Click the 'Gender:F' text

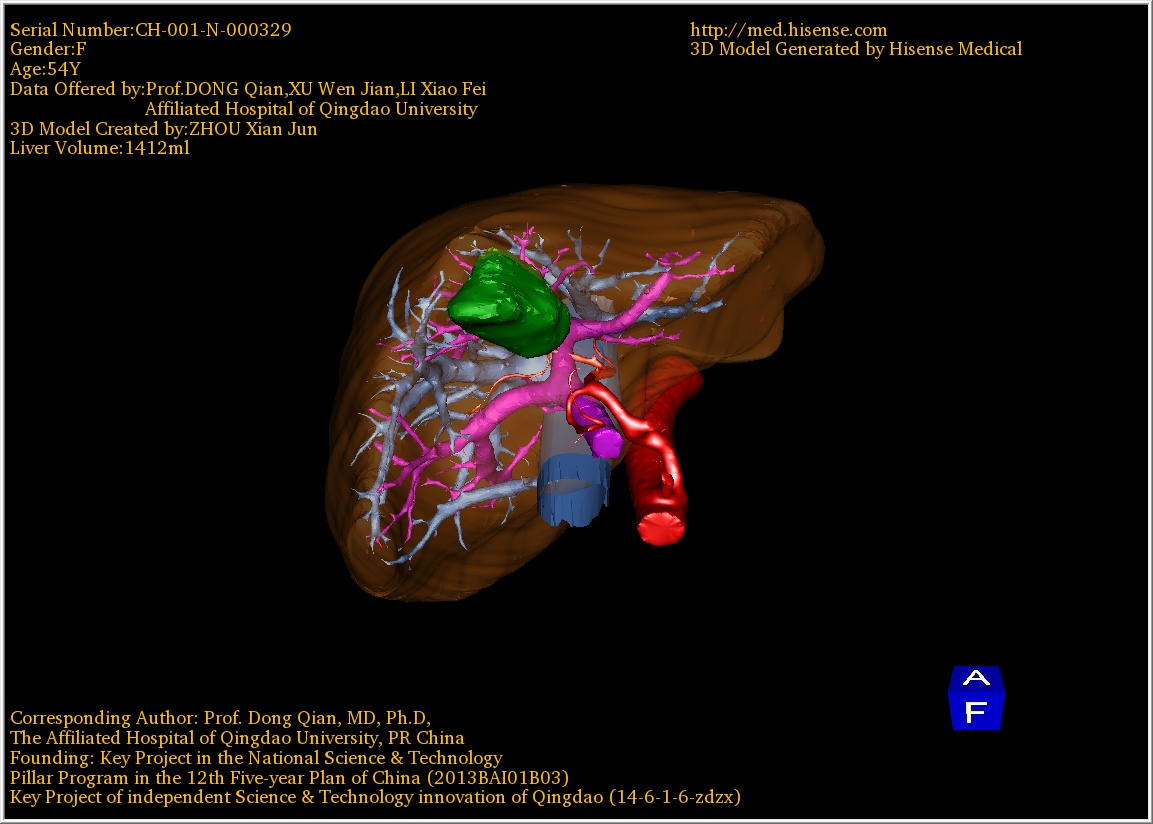point(48,49)
